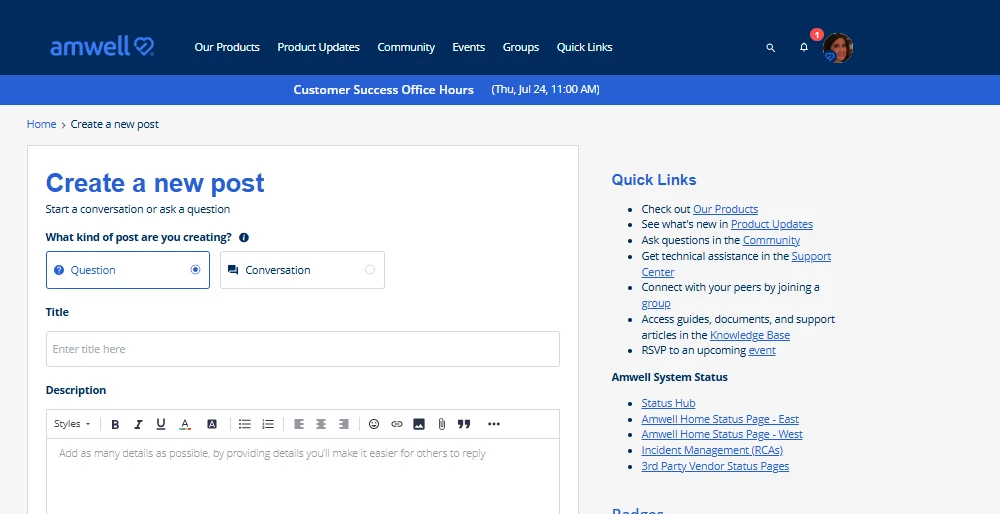This screenshot has width=1000, height=514.
Task: Insert a block quote
Action: pyautogui.click(x=464, y=424)
